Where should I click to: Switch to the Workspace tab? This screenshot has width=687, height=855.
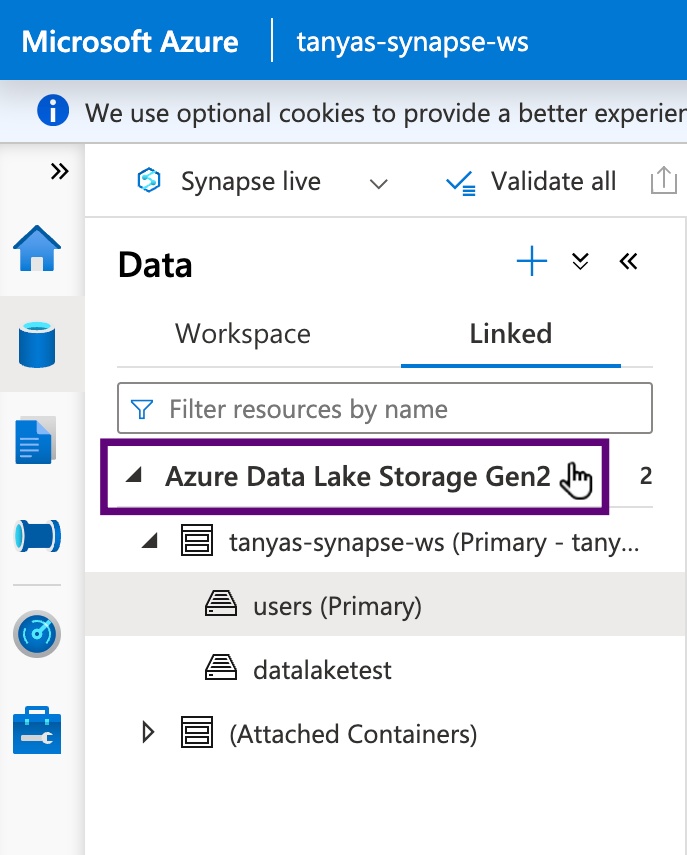tap(243, 334)
